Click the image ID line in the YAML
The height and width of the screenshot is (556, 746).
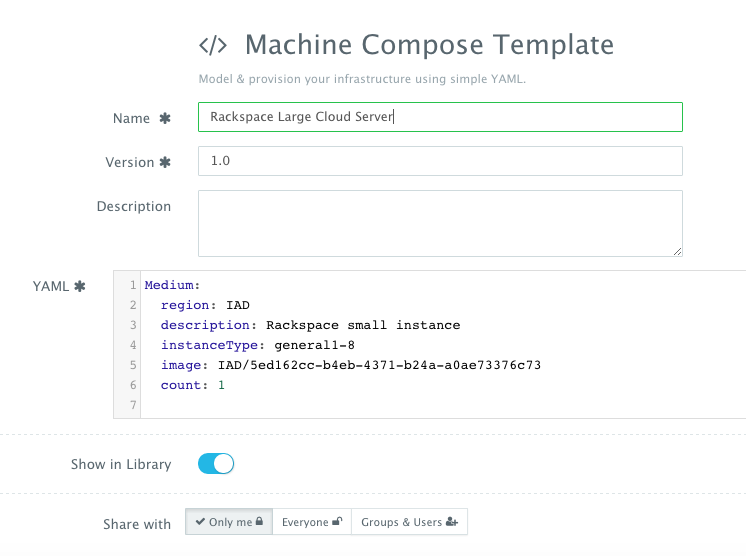351,365
